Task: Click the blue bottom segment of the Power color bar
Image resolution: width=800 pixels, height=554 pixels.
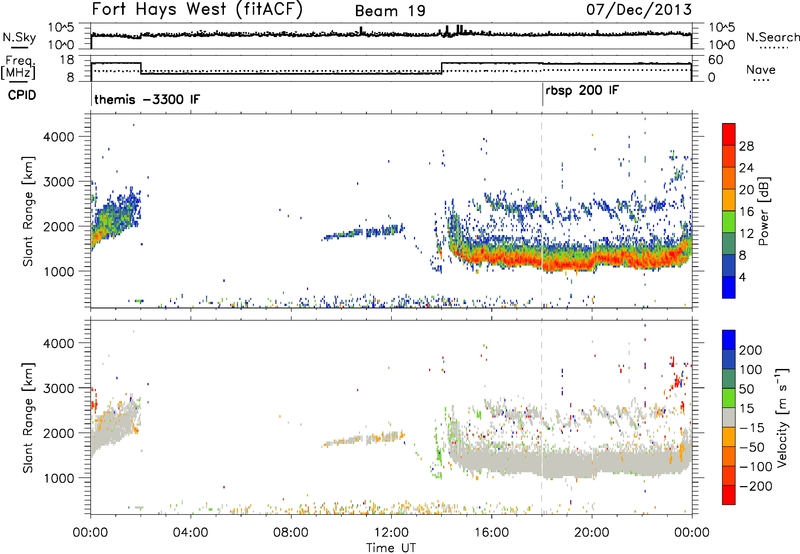Action: (x=729, y=287)
